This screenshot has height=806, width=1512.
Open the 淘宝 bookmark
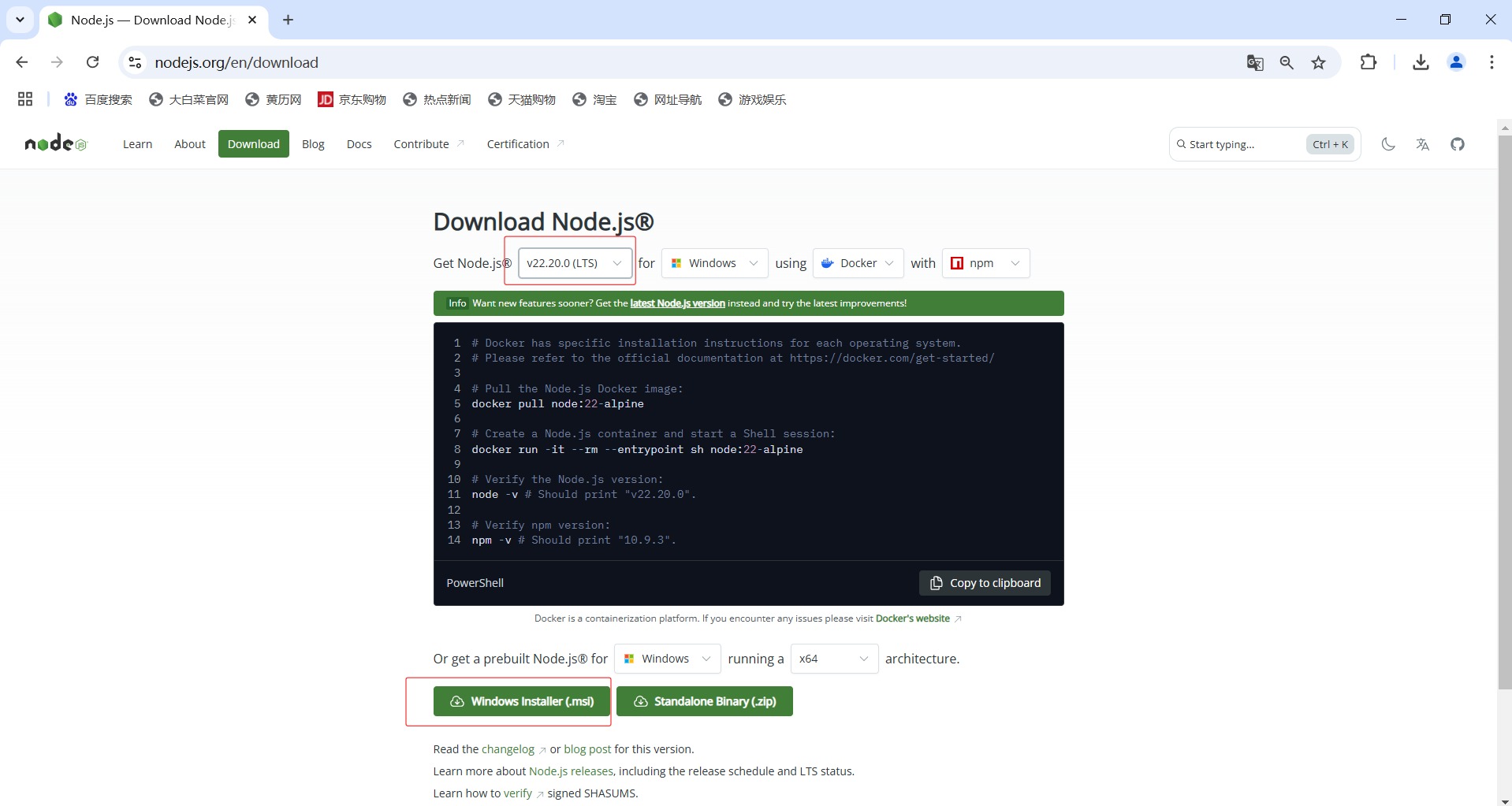click(595, 99)
